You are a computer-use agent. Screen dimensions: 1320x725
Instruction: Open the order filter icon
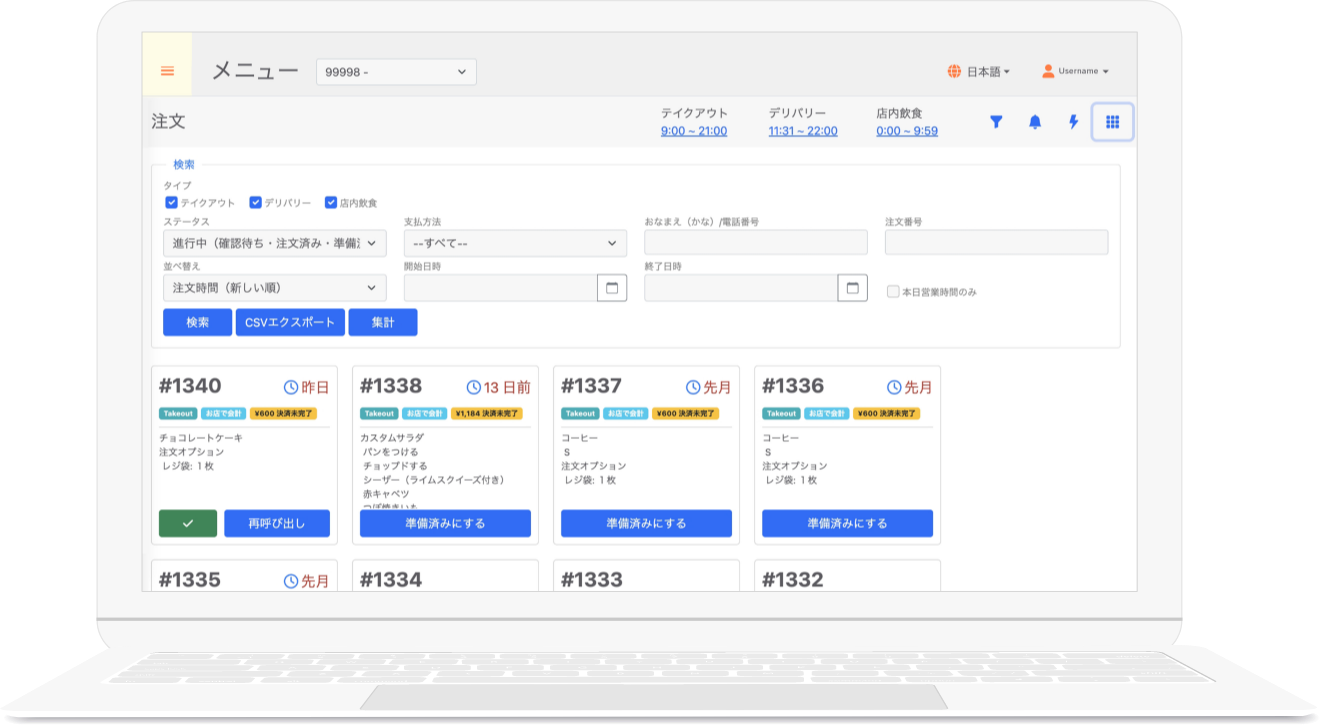point(996,121)
